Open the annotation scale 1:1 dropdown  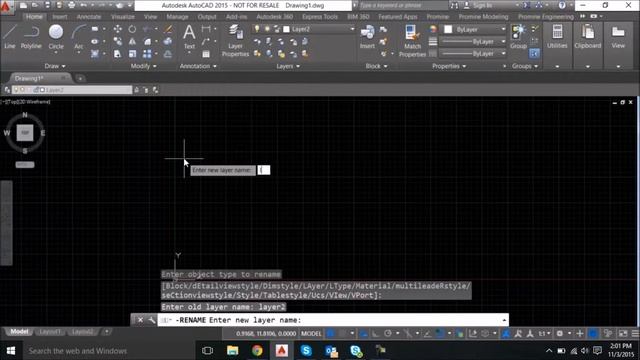coord(544,333)
